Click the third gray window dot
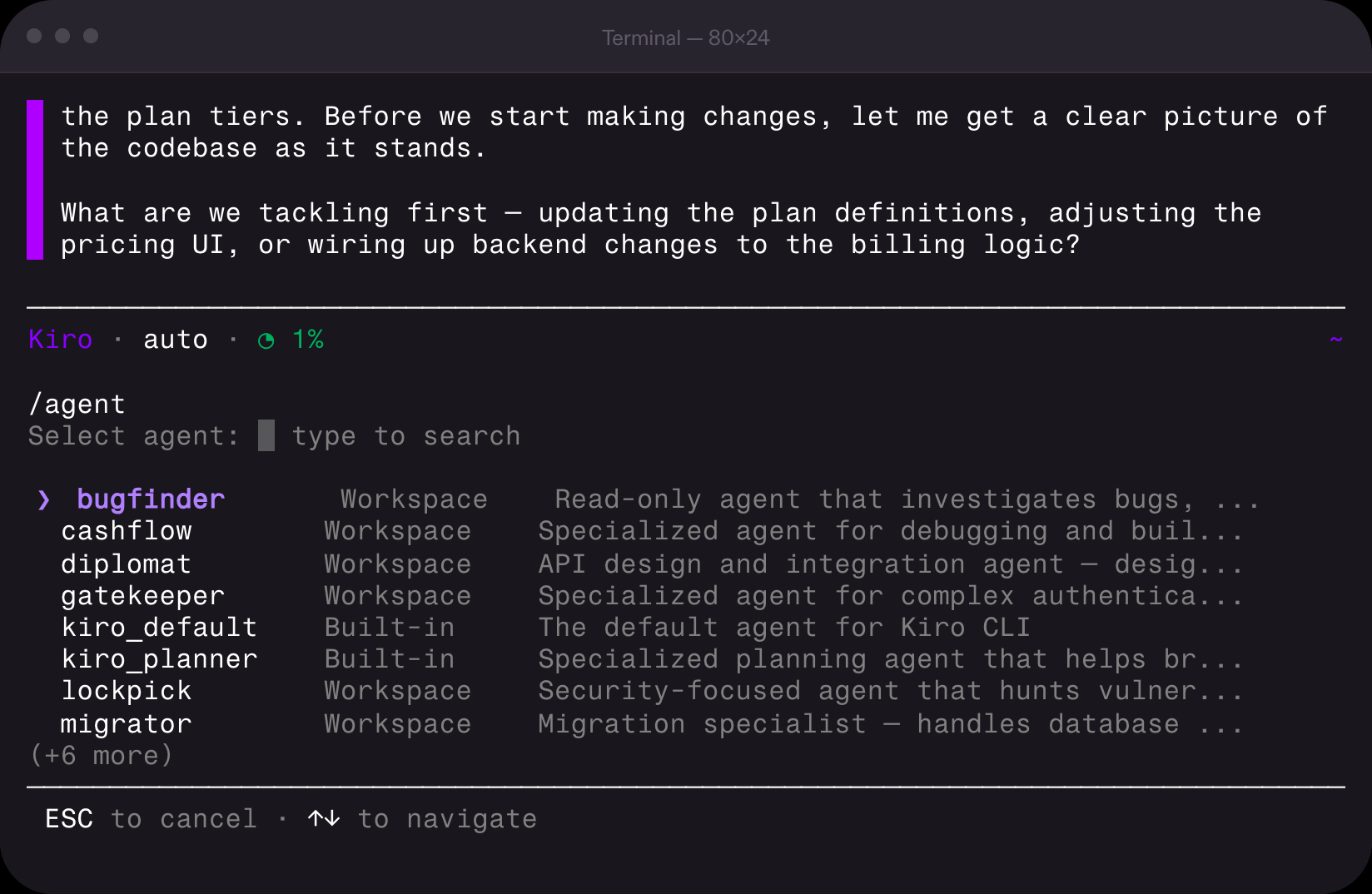 [x=91, y=36]
